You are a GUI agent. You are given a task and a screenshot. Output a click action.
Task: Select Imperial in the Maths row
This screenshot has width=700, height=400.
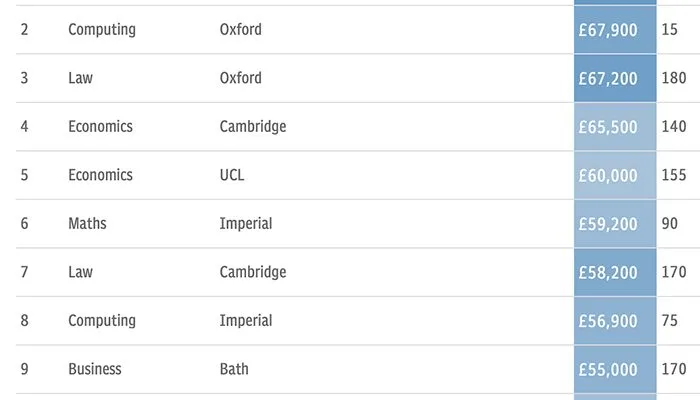[246, 224]
